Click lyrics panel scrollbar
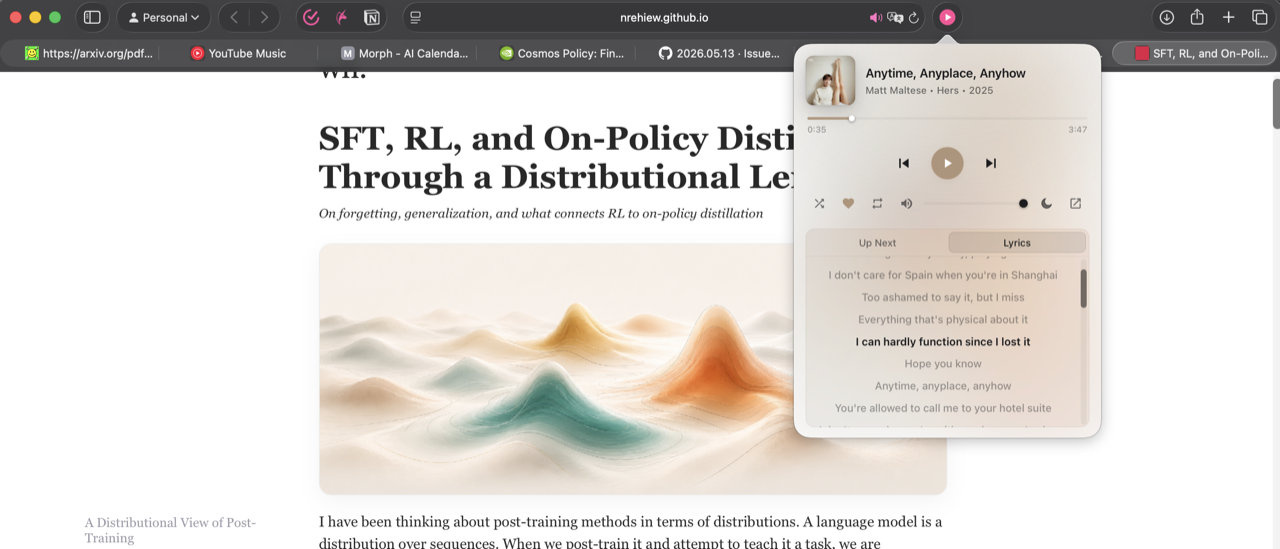The image size is (1280, 549). click(x=1083, y=288)
